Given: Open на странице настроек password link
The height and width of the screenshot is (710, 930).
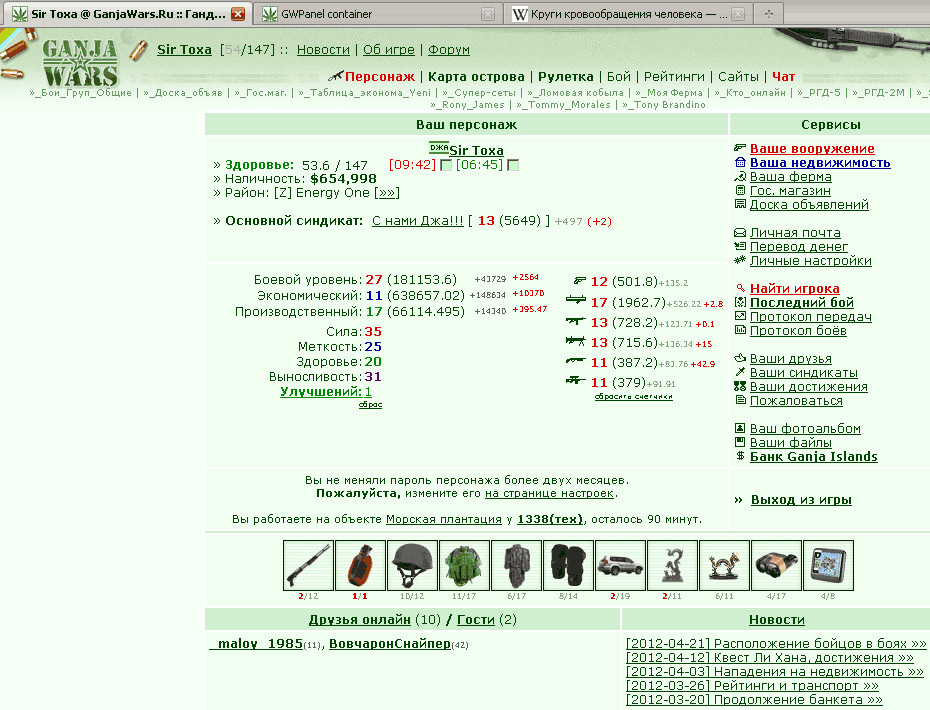Looking at the screenshot, I should tap(549, 493).
